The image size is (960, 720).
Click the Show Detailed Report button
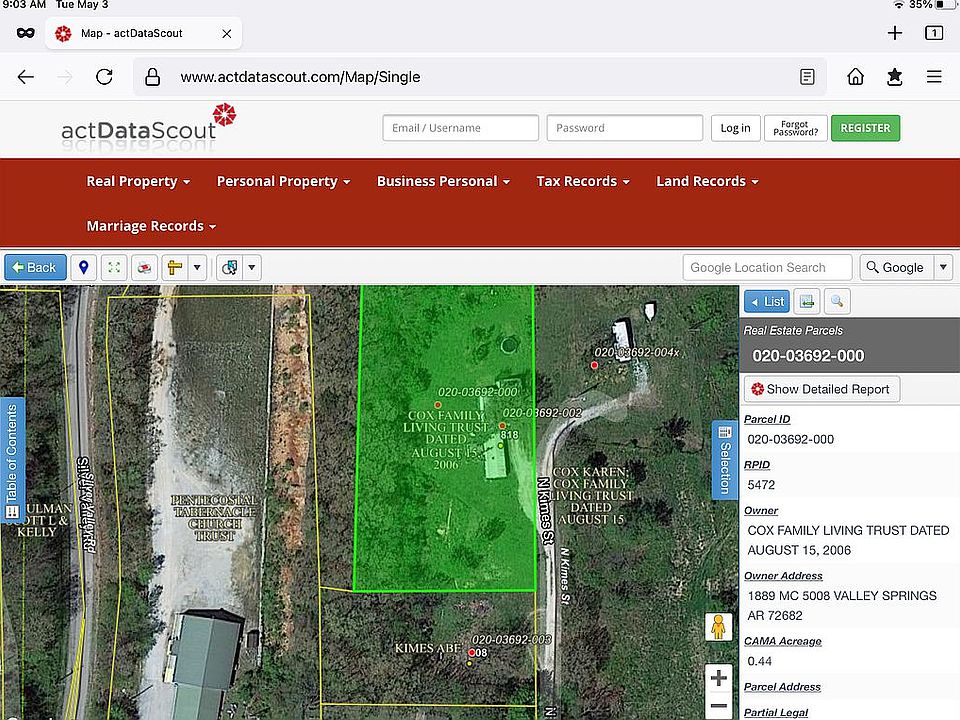coord(821,389)
